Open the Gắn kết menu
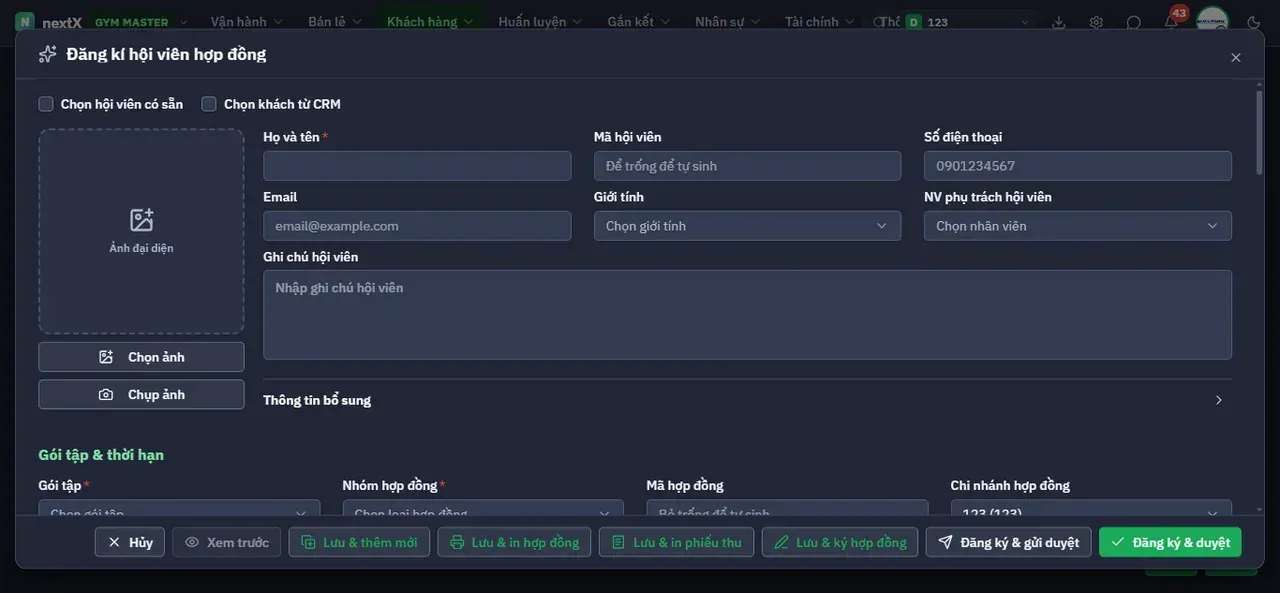 coord(638,22)
